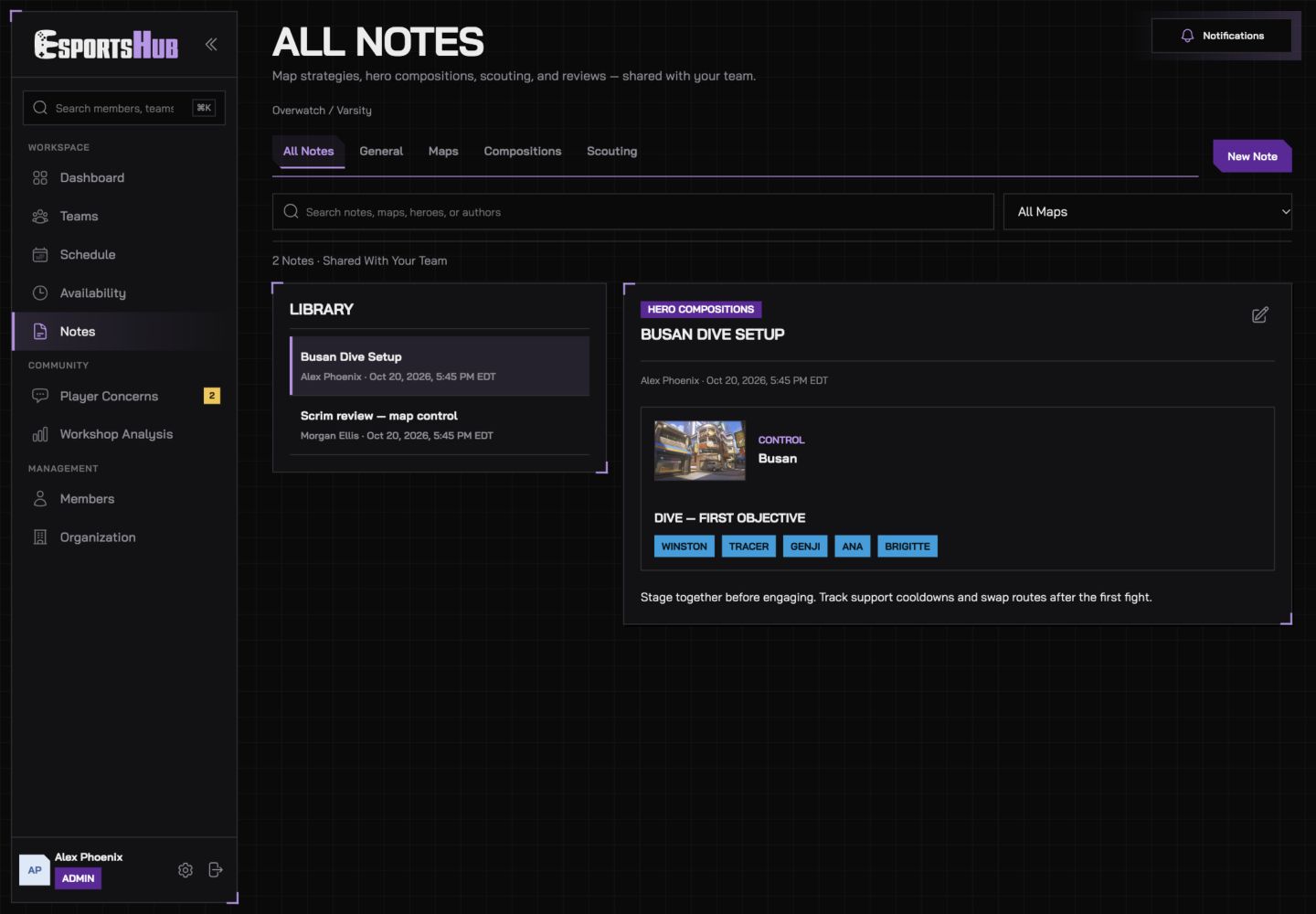Click the Overwatch / Varsity breadcrumb
Image resolution: width=1316 pixels, height=914 pixels.
pos(322,111)
